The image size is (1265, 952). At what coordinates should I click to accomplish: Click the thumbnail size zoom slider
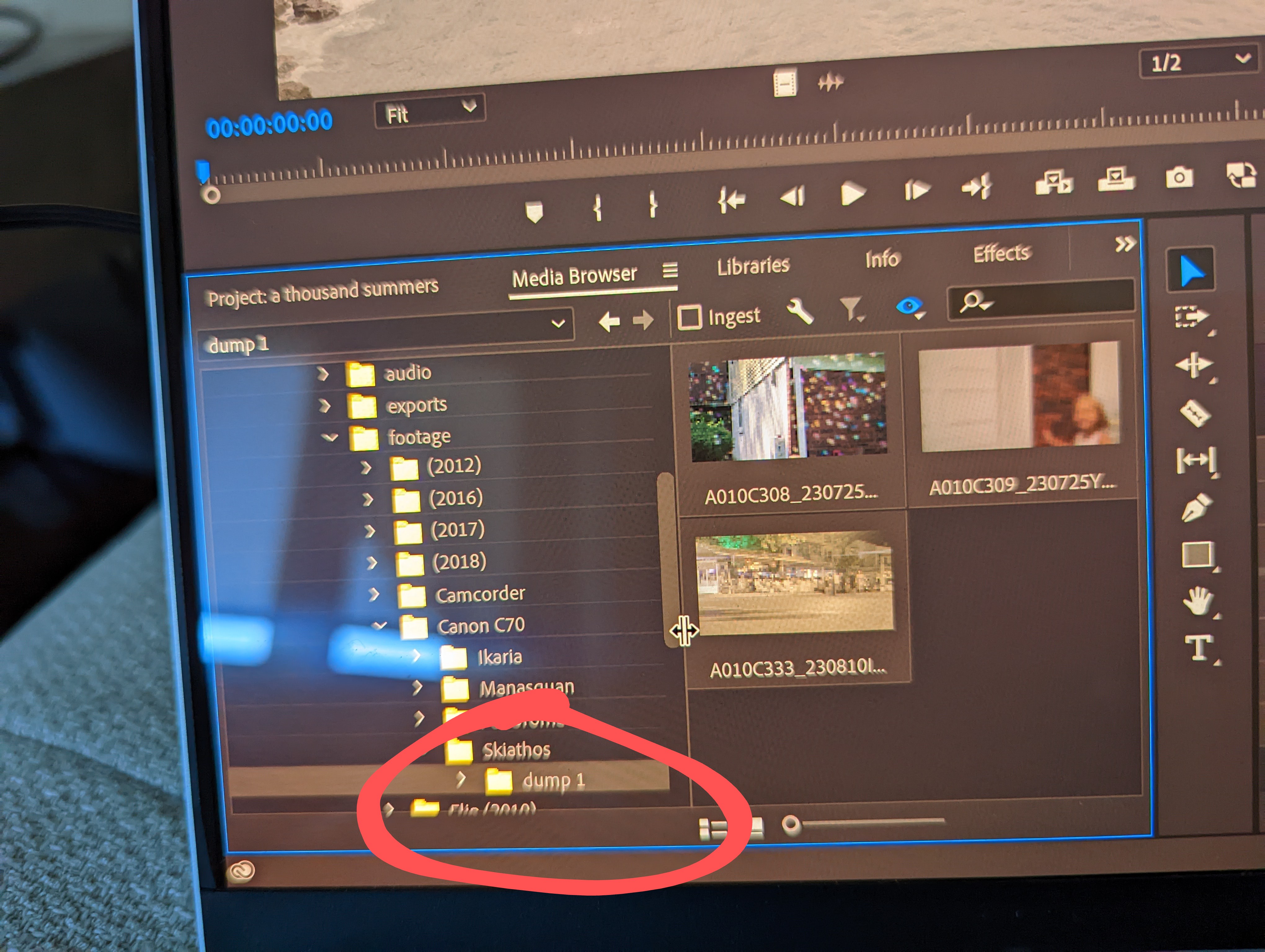coord(792,825)
